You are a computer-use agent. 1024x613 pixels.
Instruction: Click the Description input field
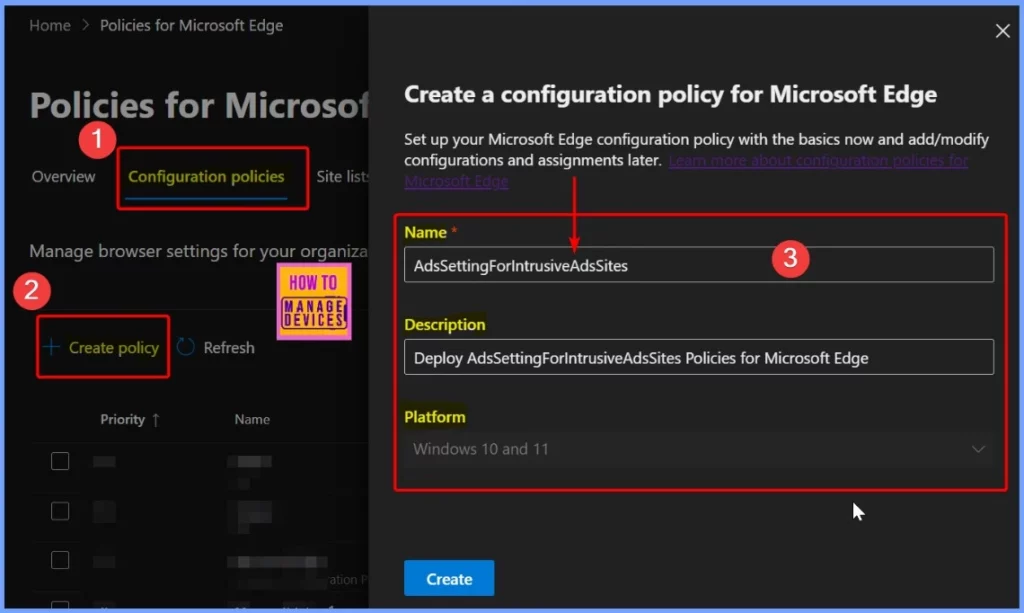699,357
